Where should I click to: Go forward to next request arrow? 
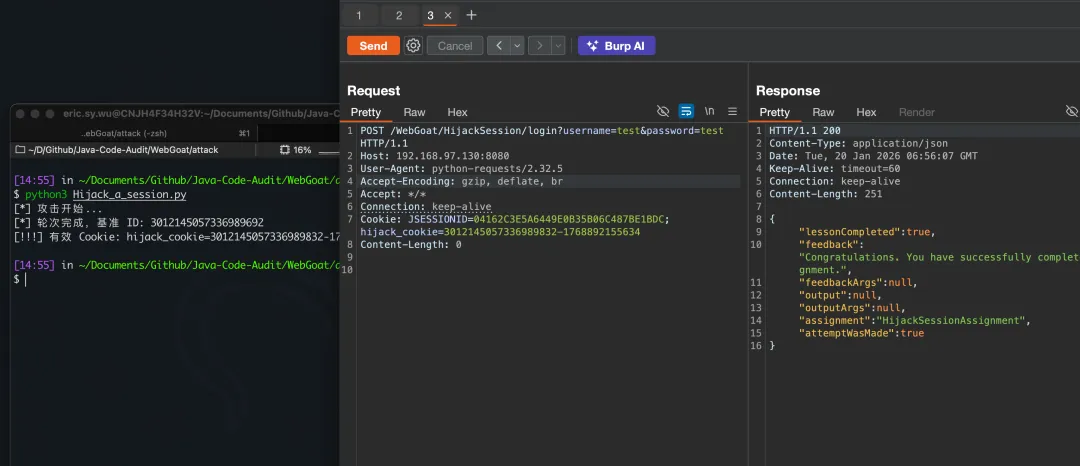point(539,45)
